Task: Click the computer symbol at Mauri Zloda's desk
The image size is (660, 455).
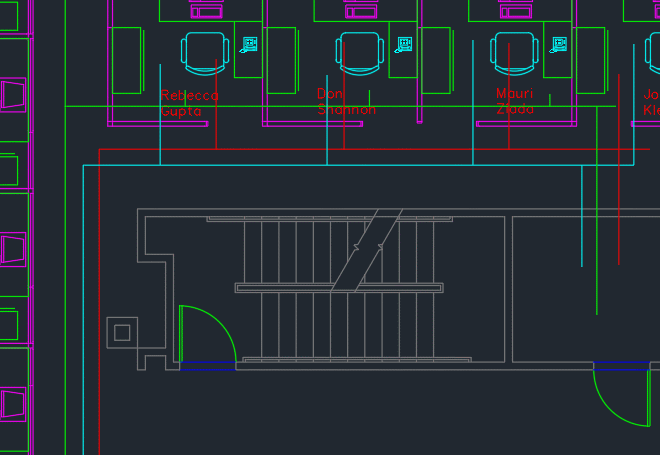Action: point(560,45)
